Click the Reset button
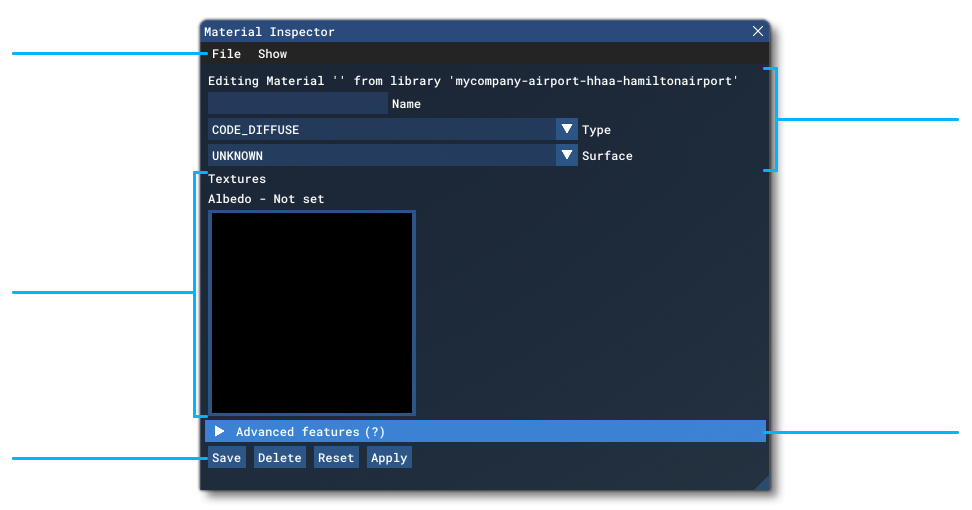This screenshot has height=510, width=972. click(x=336, y=457)
